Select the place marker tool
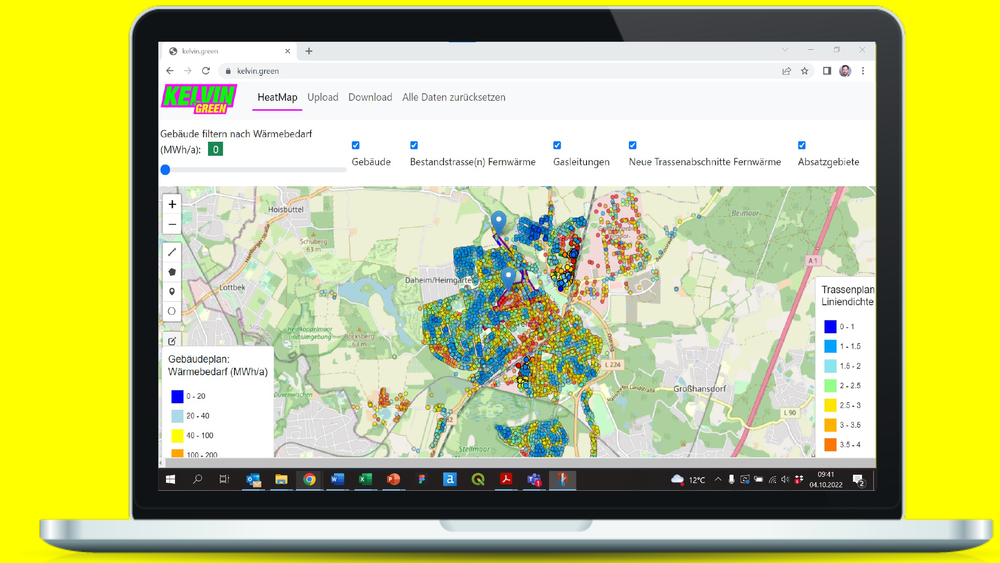The image size is (1000, 563). pyautogui.click(x=172, y=291)
